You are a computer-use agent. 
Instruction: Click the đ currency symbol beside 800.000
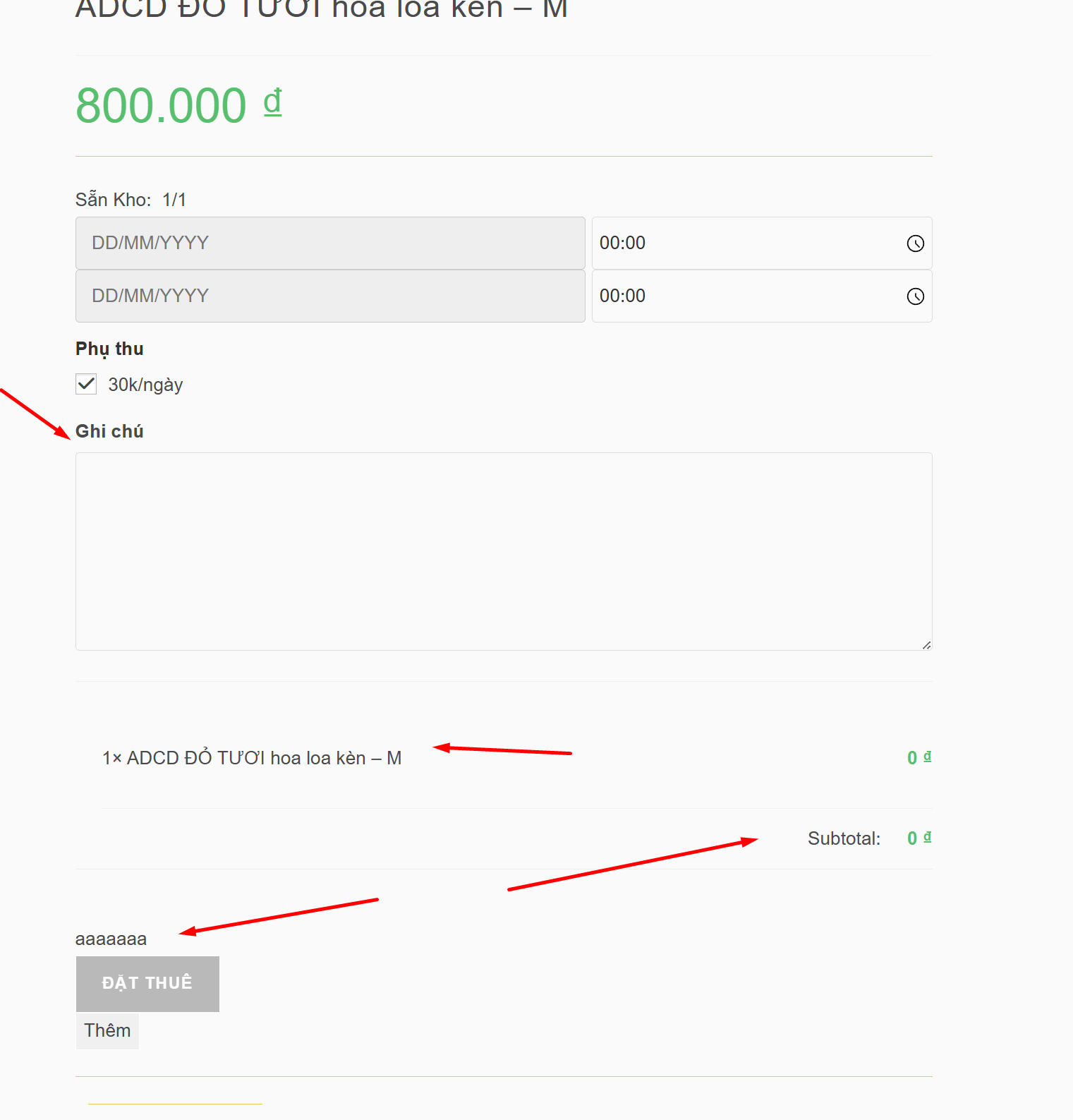click(273, 102)
